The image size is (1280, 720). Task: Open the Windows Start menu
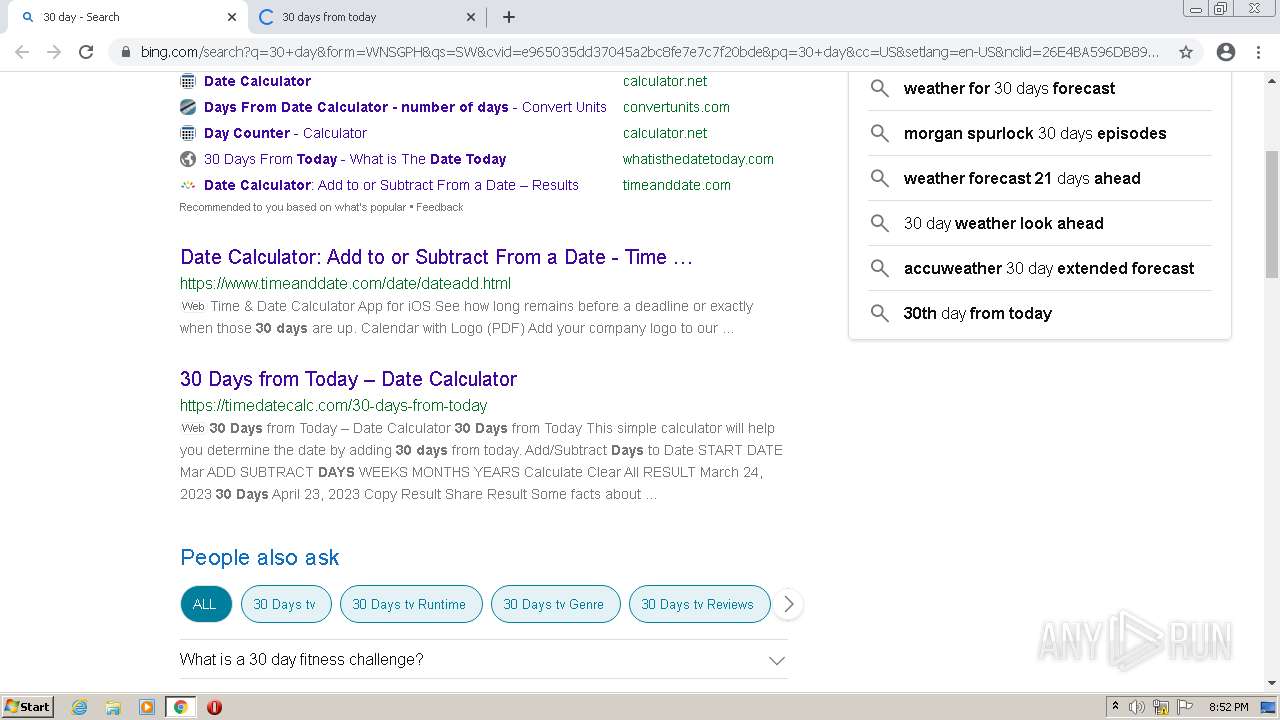point(27,707)
